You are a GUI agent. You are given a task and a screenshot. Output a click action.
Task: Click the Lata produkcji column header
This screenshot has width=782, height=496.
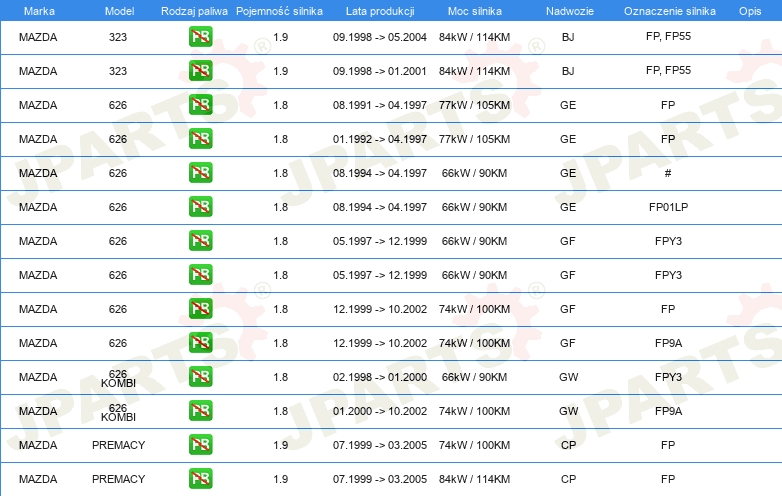(x=380, y=11)
